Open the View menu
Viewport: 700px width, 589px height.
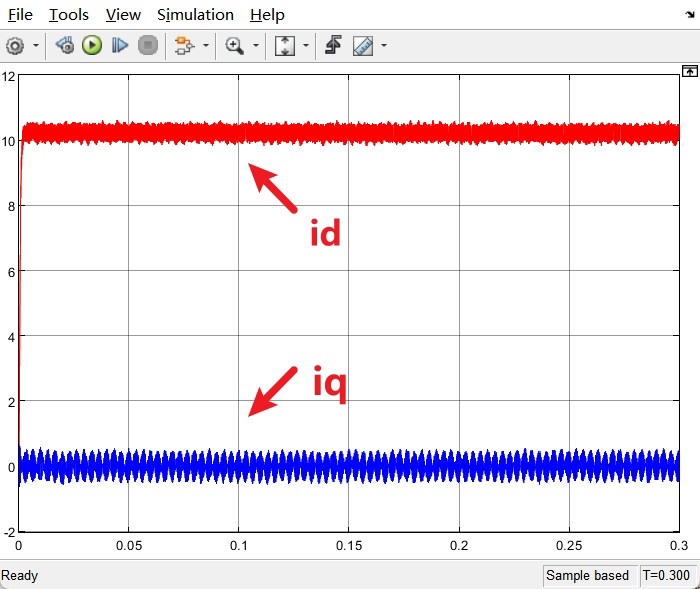pos(123,15)
